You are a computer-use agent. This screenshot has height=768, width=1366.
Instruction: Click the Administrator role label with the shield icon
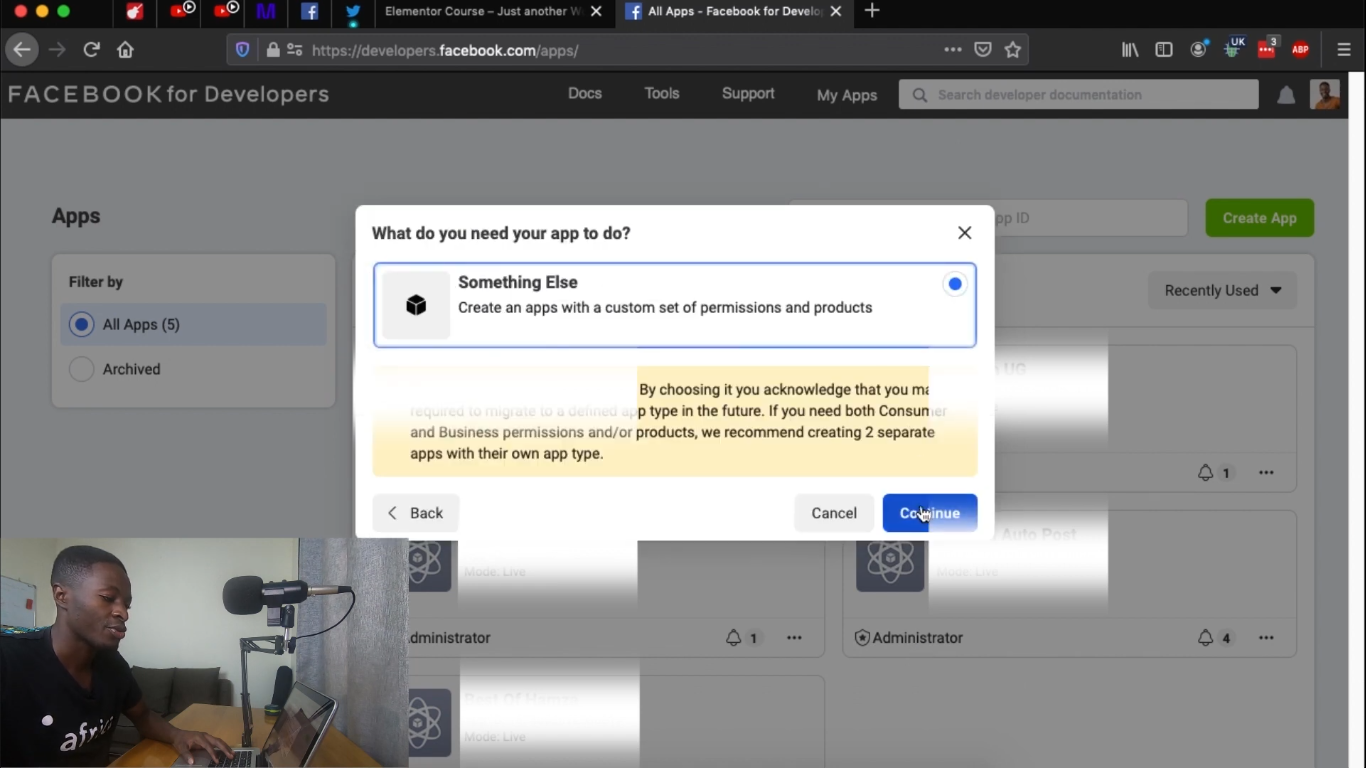pos(909,638)
